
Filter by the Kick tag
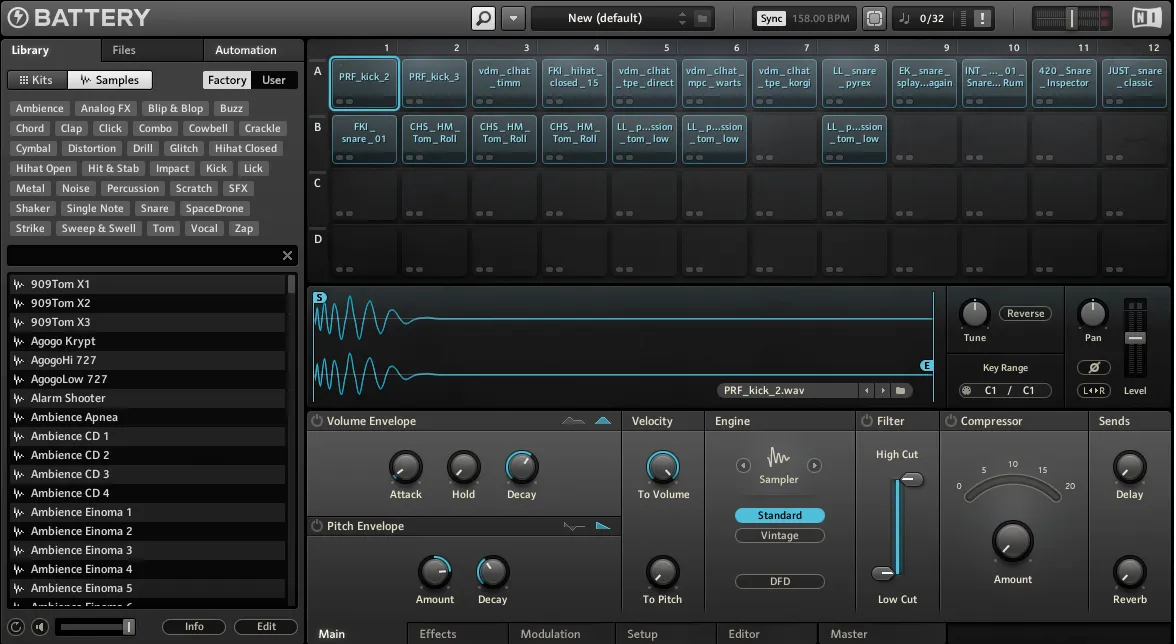(216, 169)
